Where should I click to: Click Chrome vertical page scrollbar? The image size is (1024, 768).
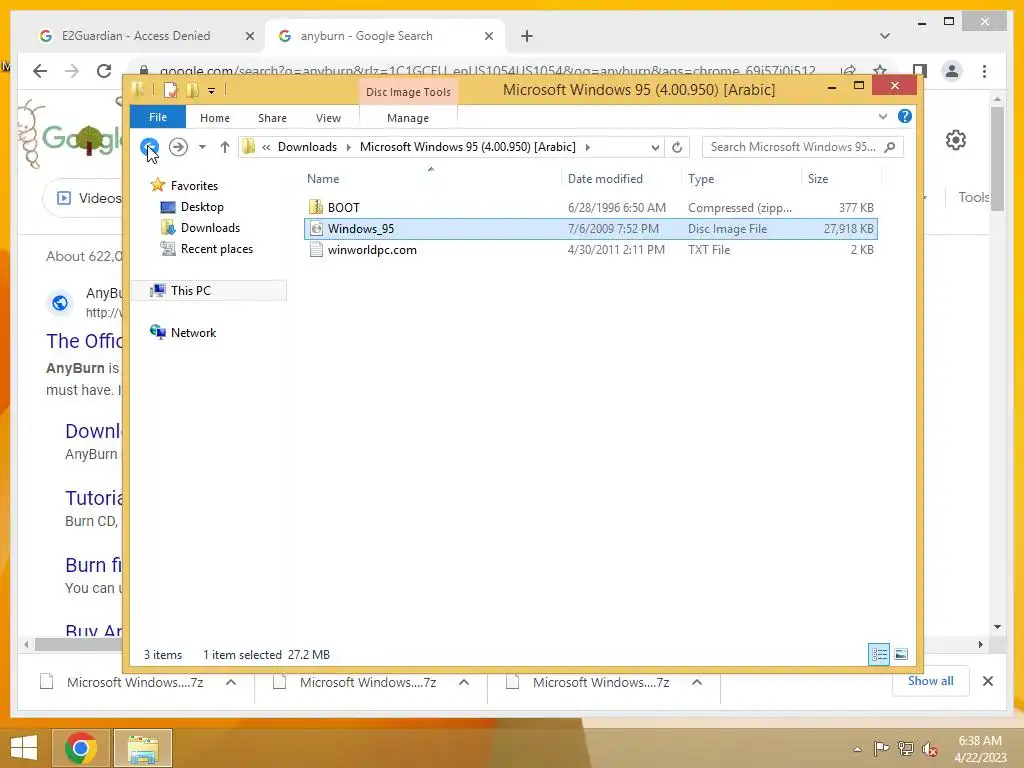(x=997, y=160)
